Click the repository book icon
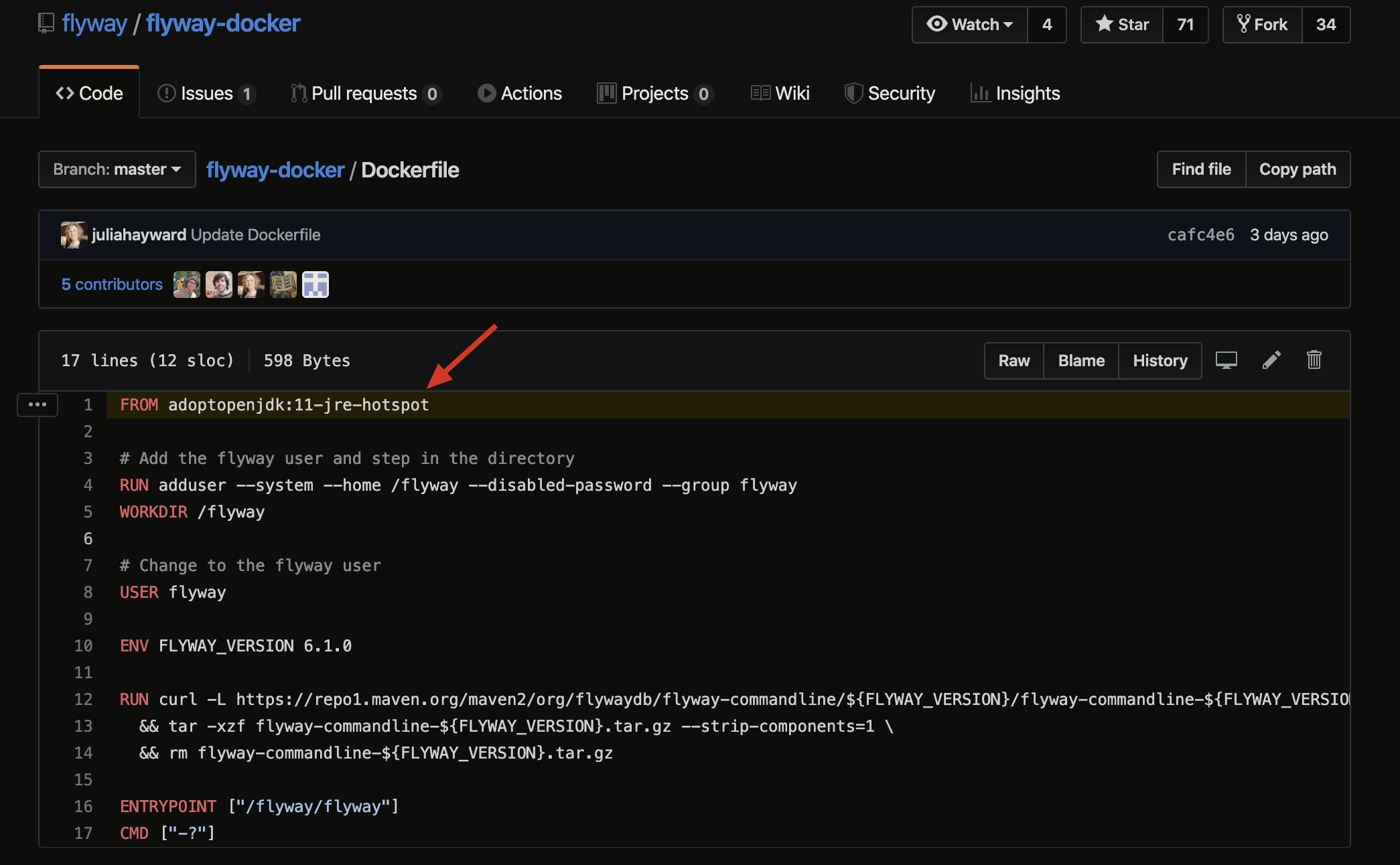Viewport: 1400px width, 865px height. [x=46, y=23]
